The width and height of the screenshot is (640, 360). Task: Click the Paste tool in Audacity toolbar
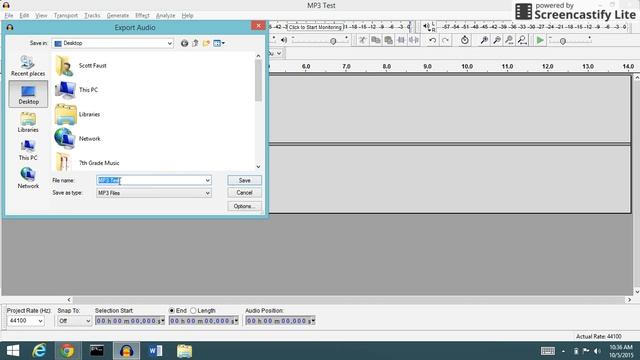coord(388,40)
